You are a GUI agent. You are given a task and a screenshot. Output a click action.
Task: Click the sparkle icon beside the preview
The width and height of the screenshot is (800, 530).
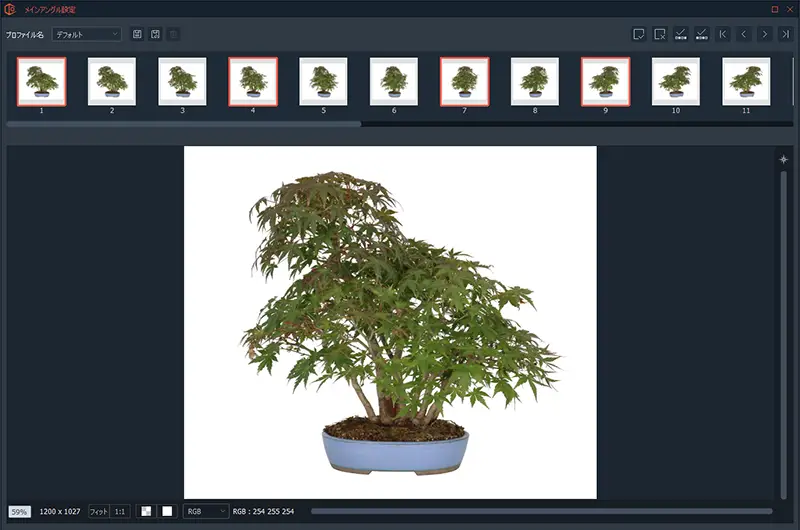point(783,159)
